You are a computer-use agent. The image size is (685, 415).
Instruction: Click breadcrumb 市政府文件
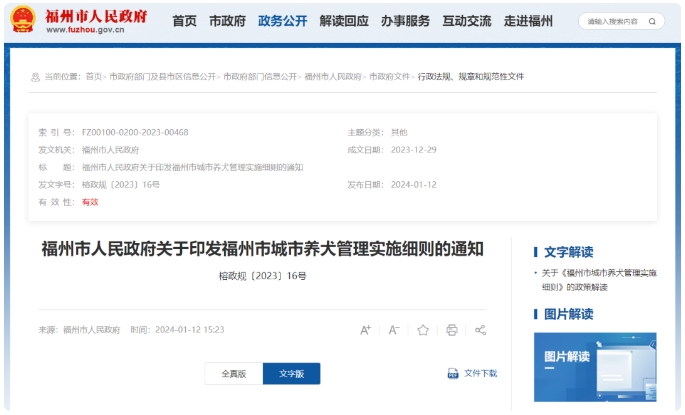[x=390, y=77]
